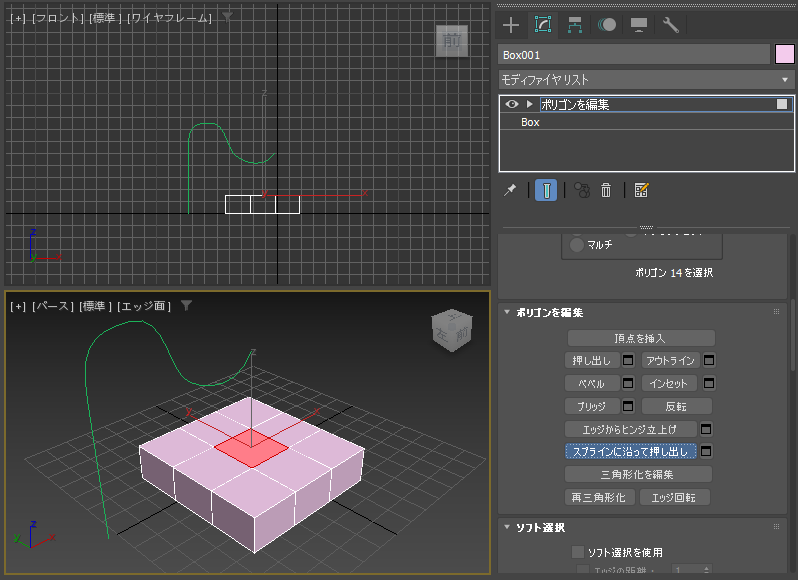
Task: Click the 押し出し button
Action: (592, 361)
